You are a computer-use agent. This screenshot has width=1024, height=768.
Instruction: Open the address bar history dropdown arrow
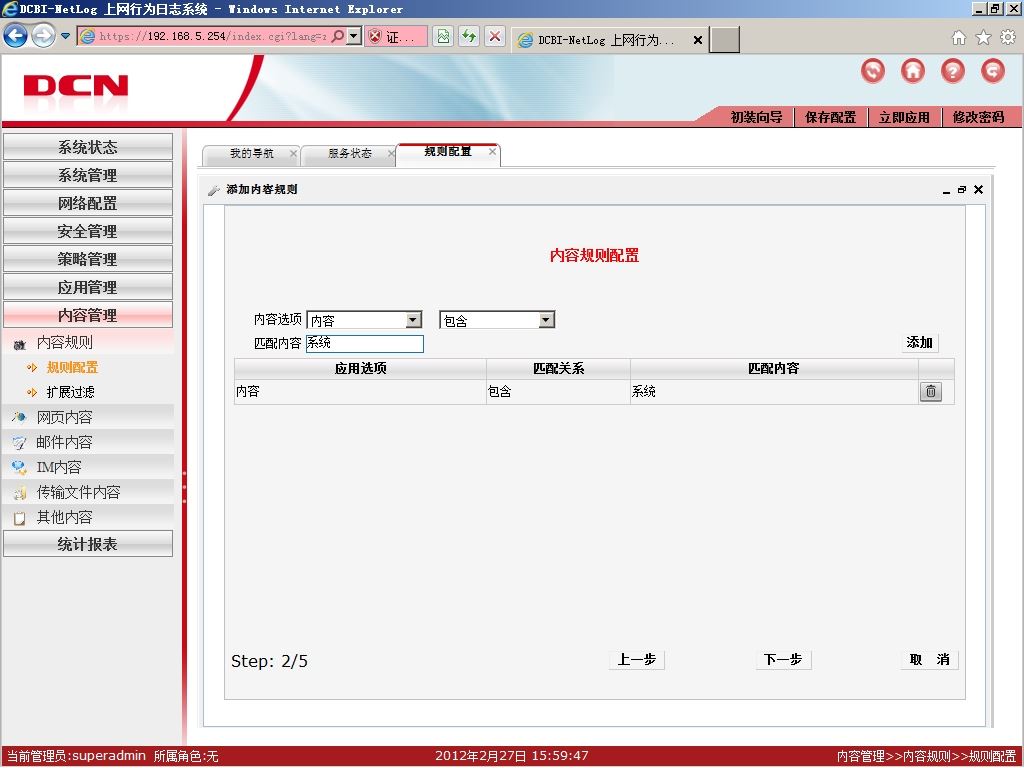point(353,36)
